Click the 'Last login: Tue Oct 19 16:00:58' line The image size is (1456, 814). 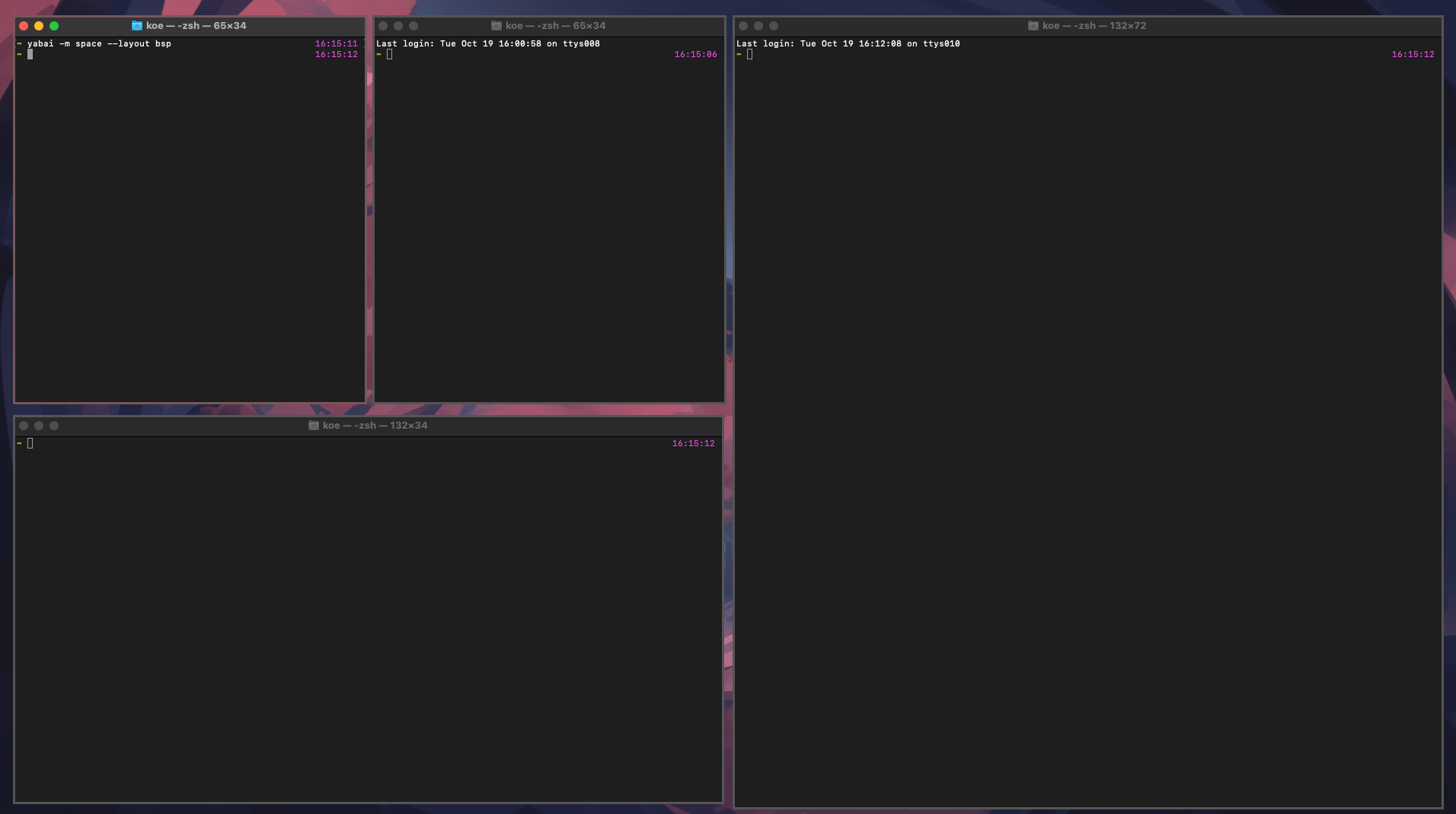point(489,43)
